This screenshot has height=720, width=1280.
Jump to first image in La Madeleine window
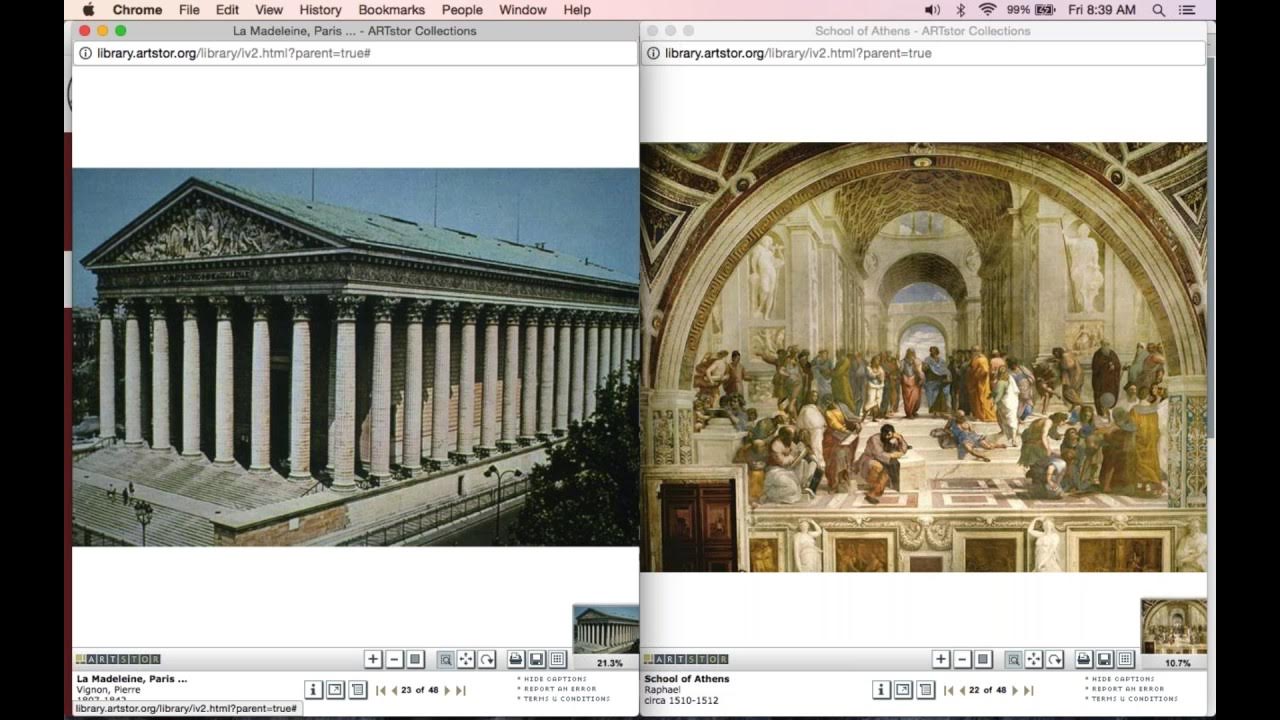tap(381, 690)
